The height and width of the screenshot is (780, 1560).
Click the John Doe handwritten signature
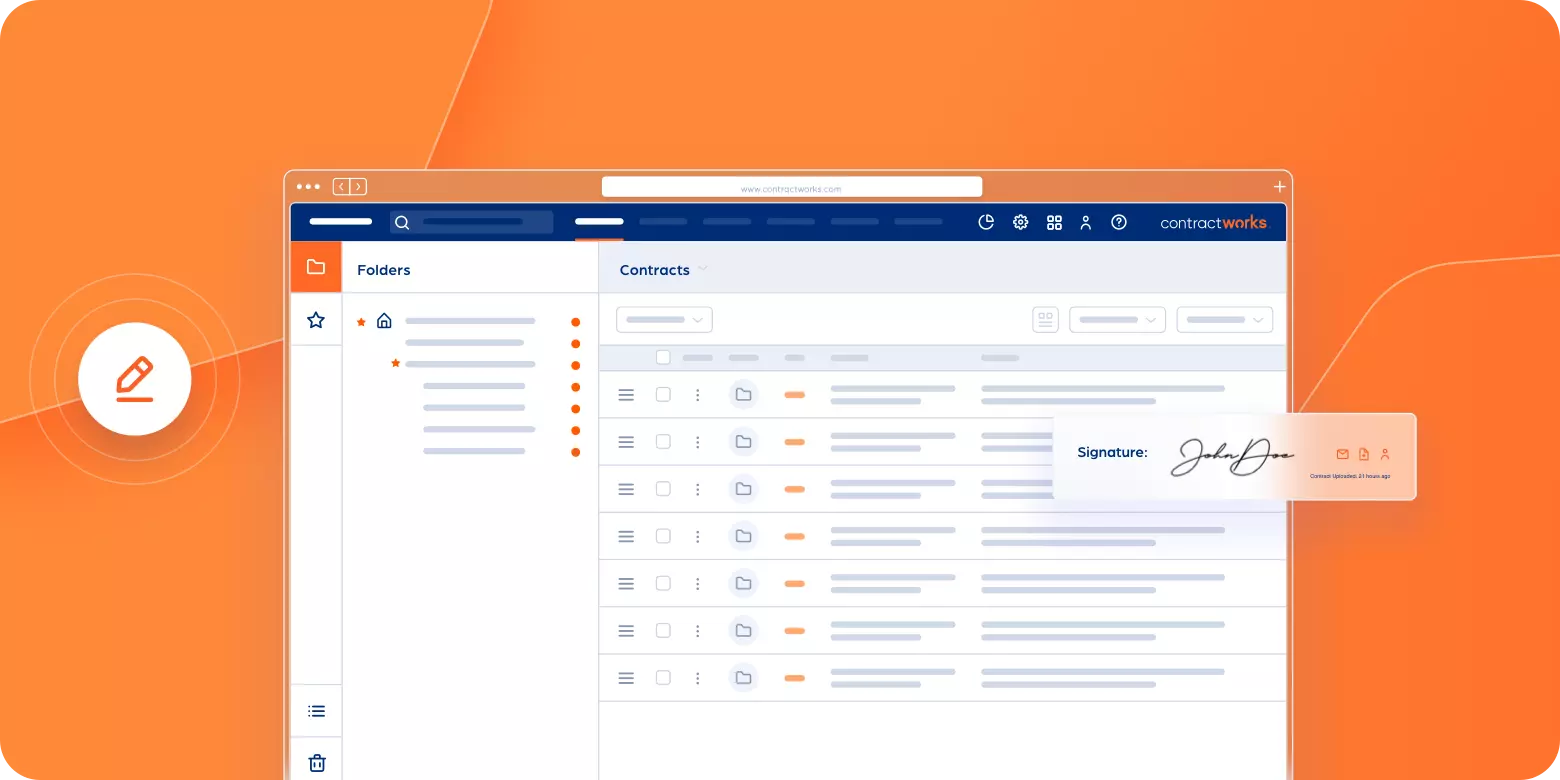(x=1232, y=457)
